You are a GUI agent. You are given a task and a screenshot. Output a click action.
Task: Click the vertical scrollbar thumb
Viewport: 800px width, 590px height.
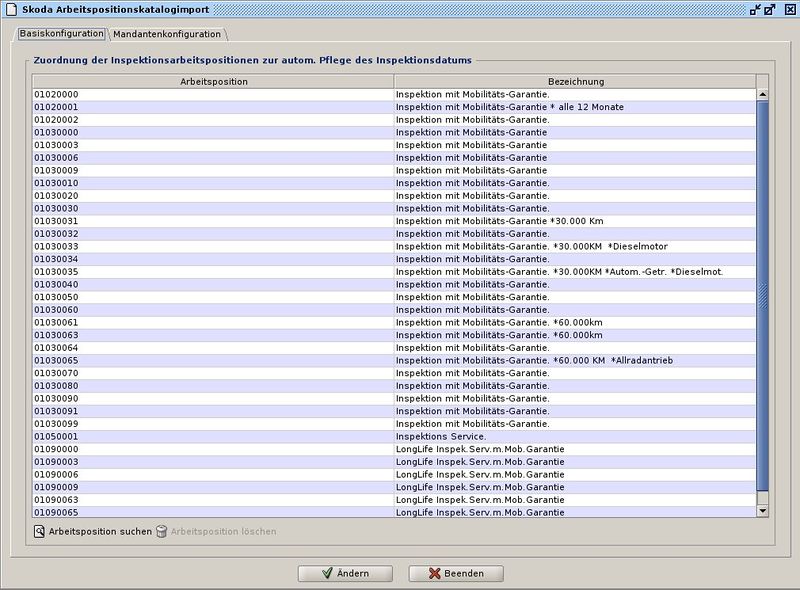click(763, 296)
